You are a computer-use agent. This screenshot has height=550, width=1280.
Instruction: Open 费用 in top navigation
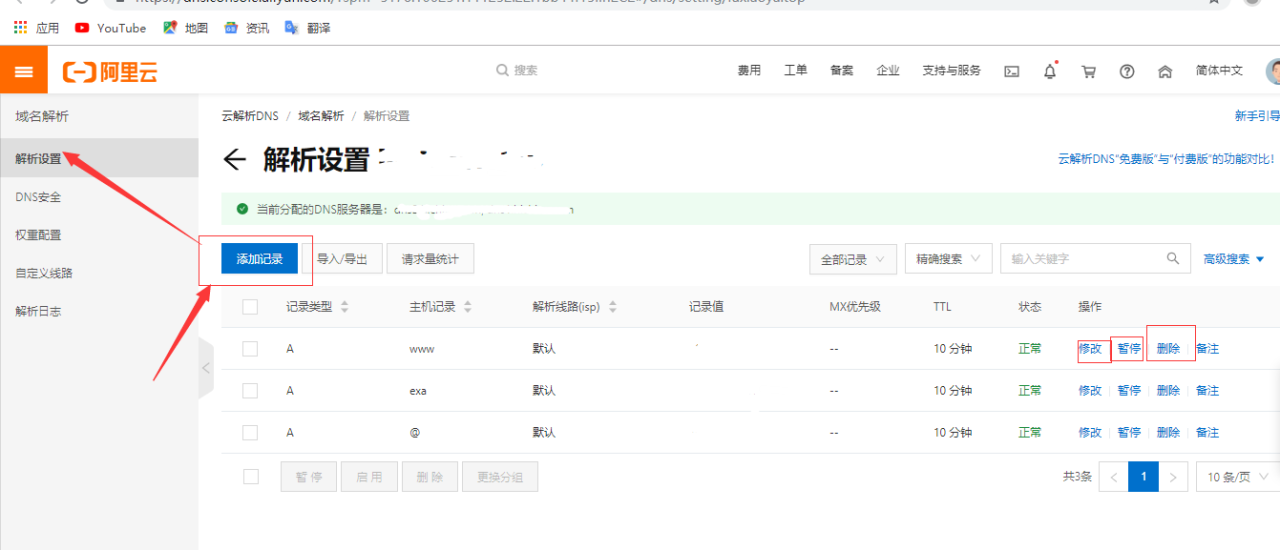tap(749, 71)
